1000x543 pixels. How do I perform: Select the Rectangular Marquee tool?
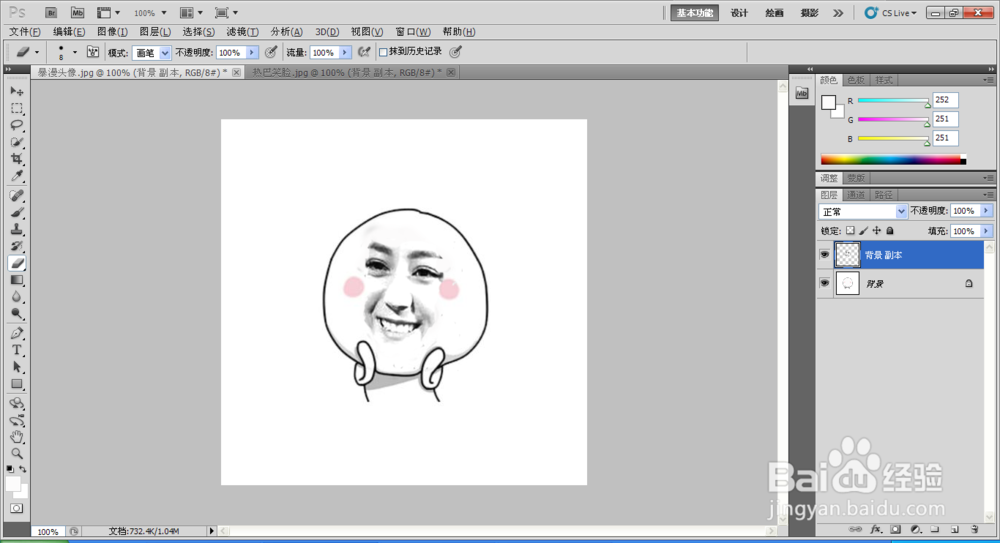click(x=17, y=108)
